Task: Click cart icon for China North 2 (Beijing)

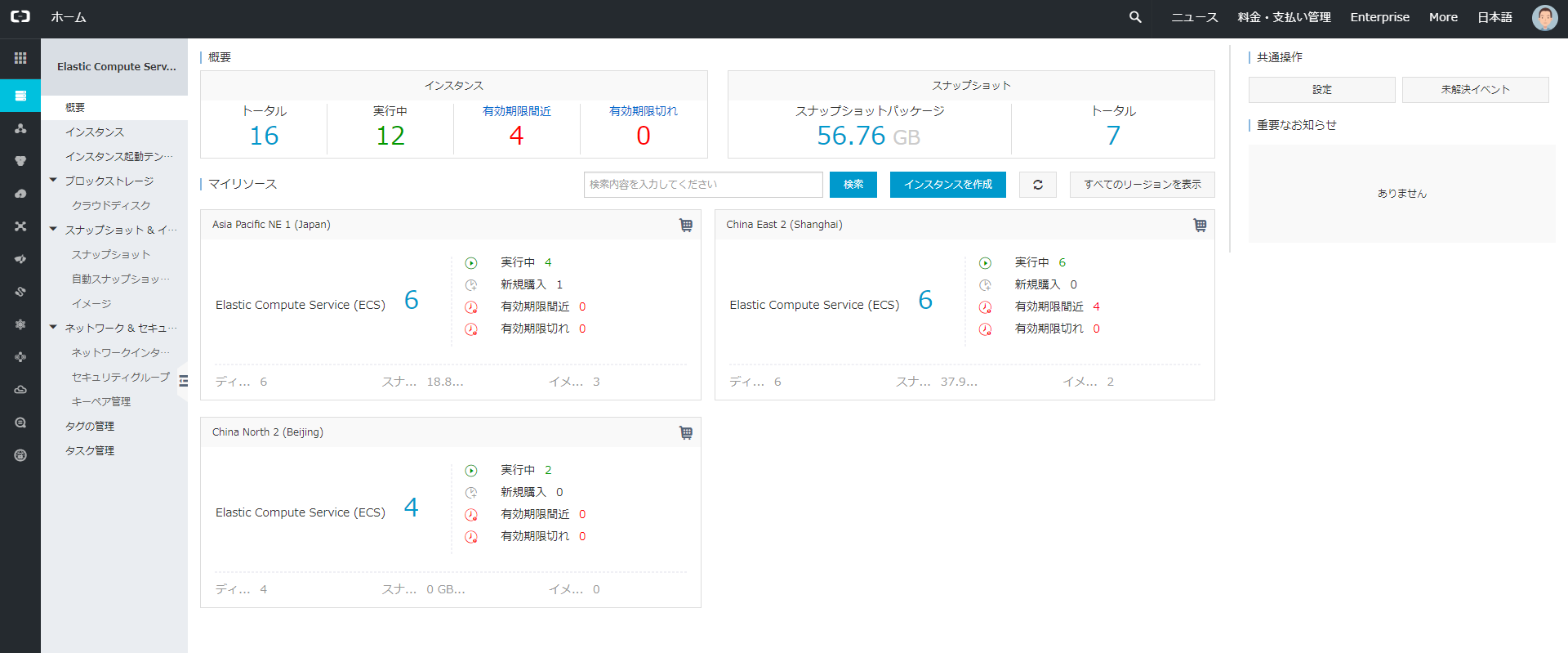Action: (x=686, y=432)
